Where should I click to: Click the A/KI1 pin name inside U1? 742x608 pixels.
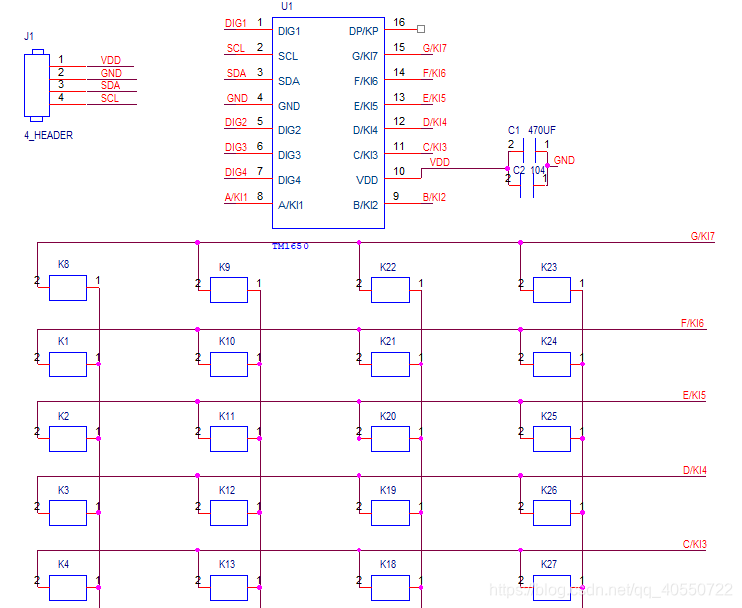(x=291, y=205)
